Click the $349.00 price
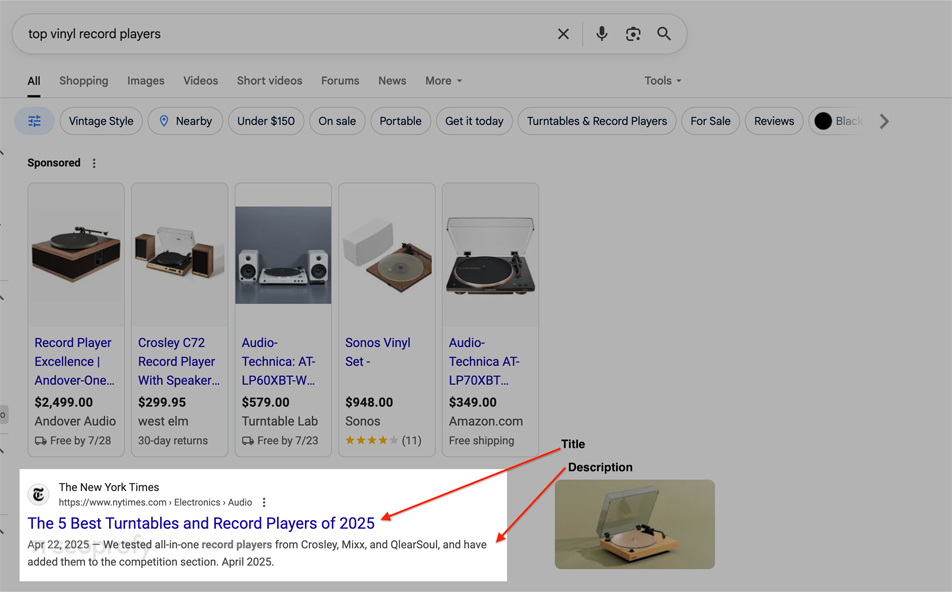The height and width of the screenshot is (592, 952). (473, 403)
